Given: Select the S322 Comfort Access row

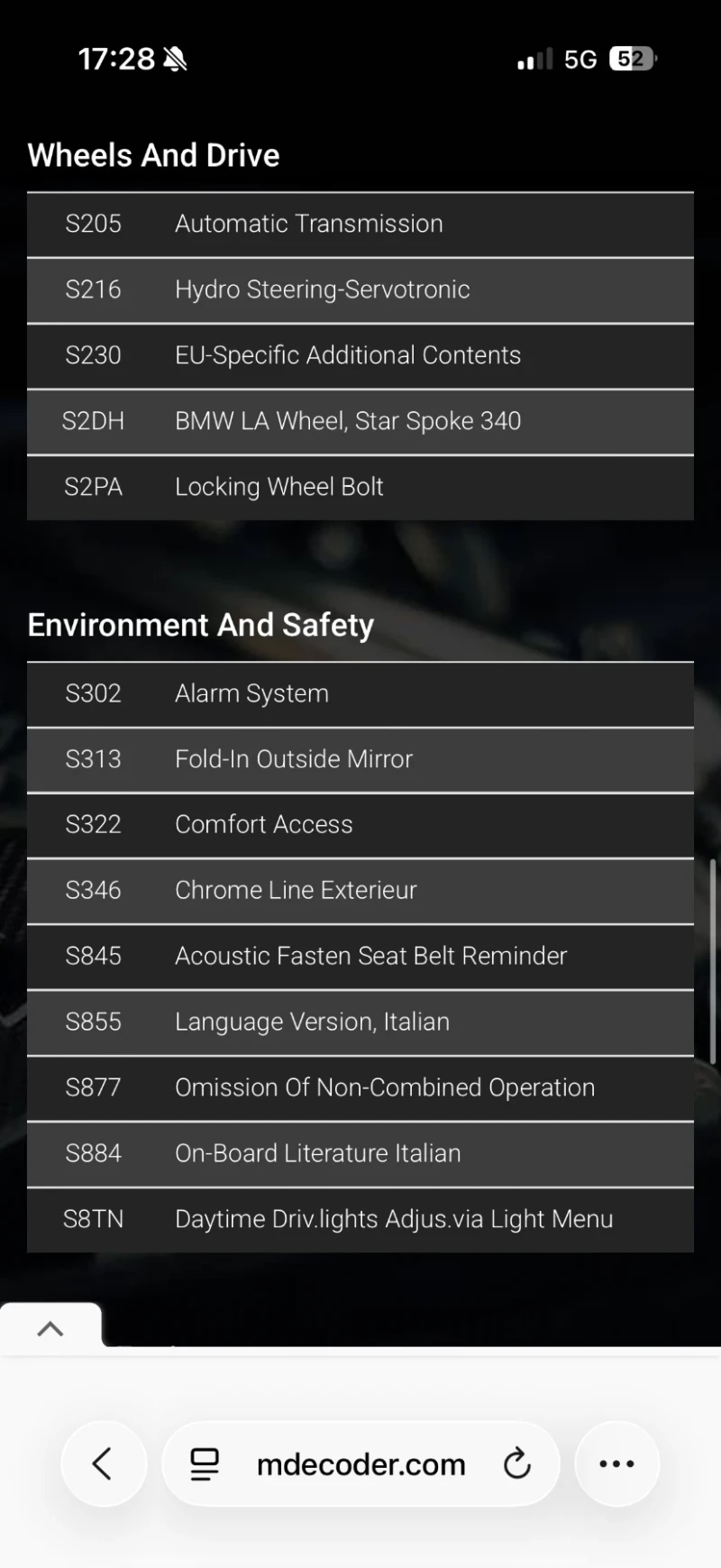Looking at the screenshot, I should point(360,824).
